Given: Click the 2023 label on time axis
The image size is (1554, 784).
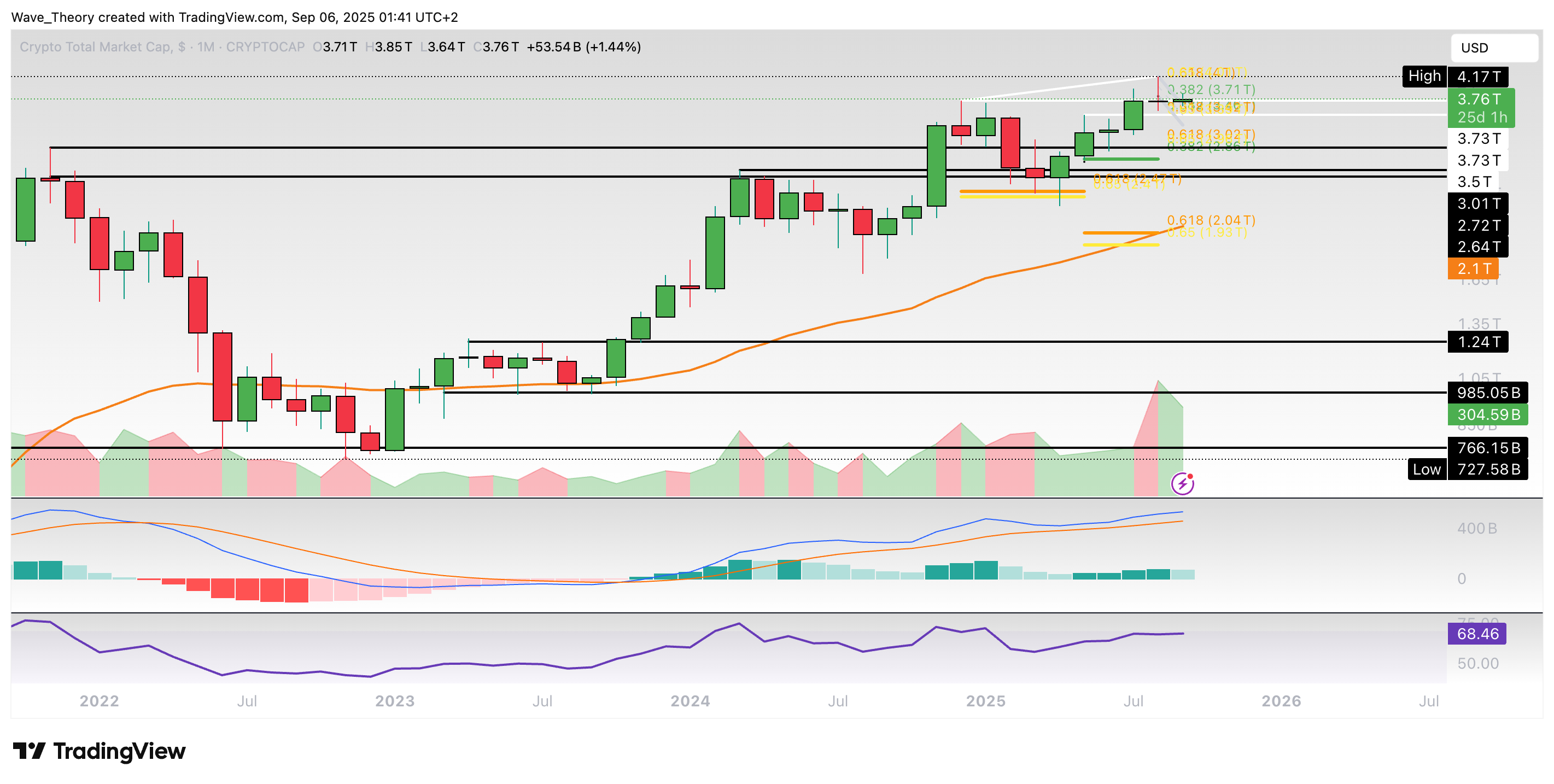Looking at the screenshot, I should [395, 701].
